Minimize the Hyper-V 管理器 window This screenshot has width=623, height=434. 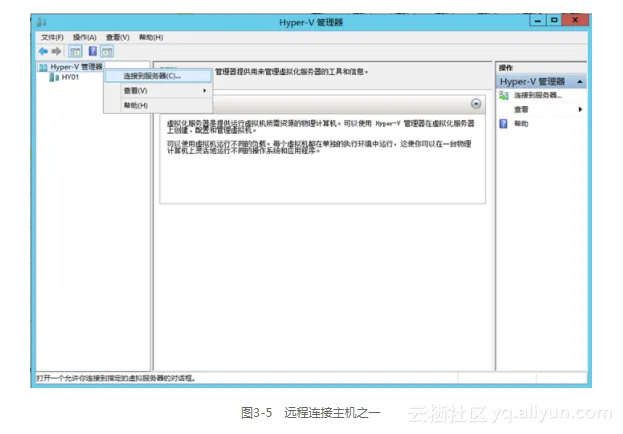(538, 20)
